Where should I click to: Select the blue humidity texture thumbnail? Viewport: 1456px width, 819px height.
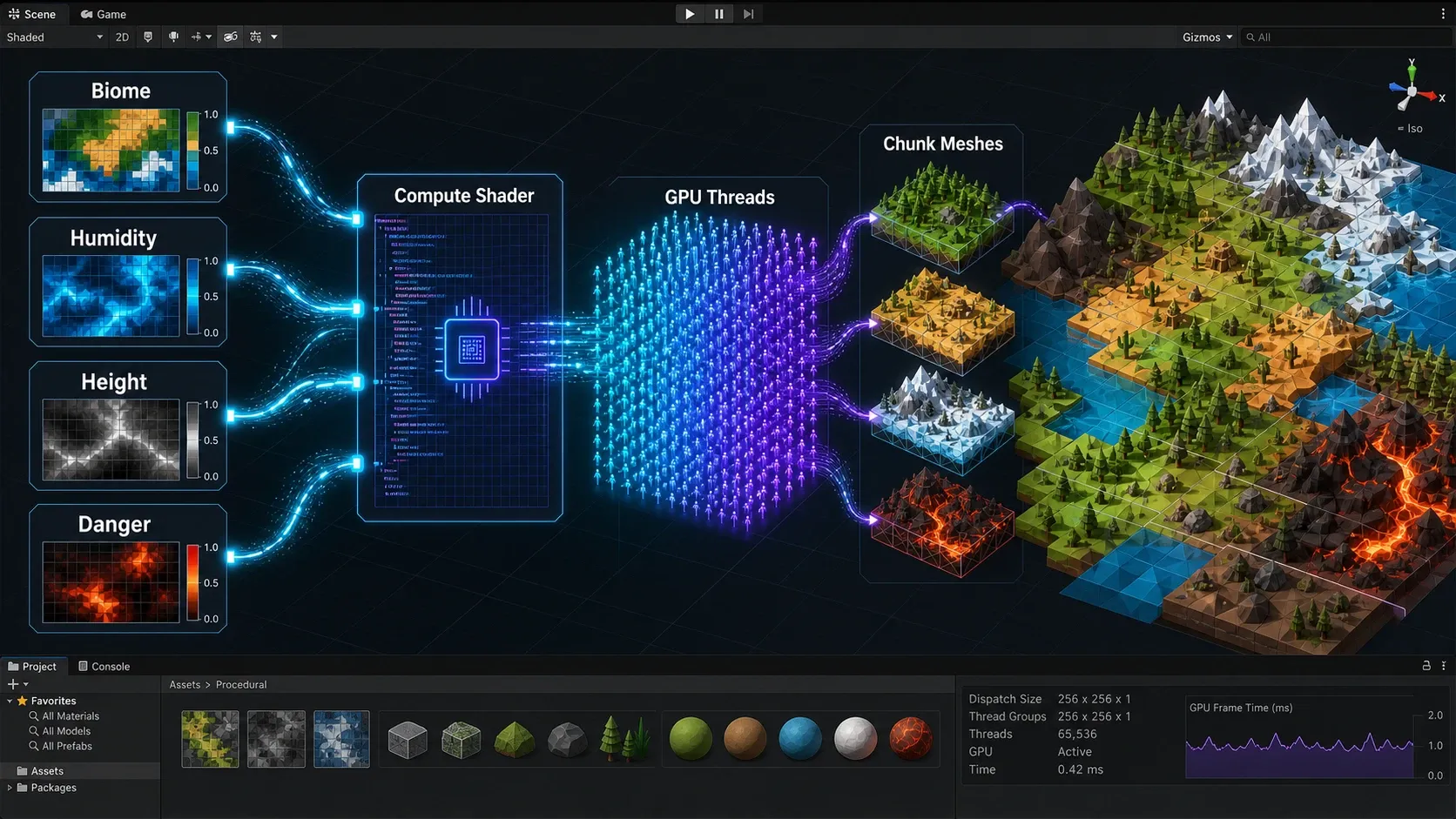(341, 739)
